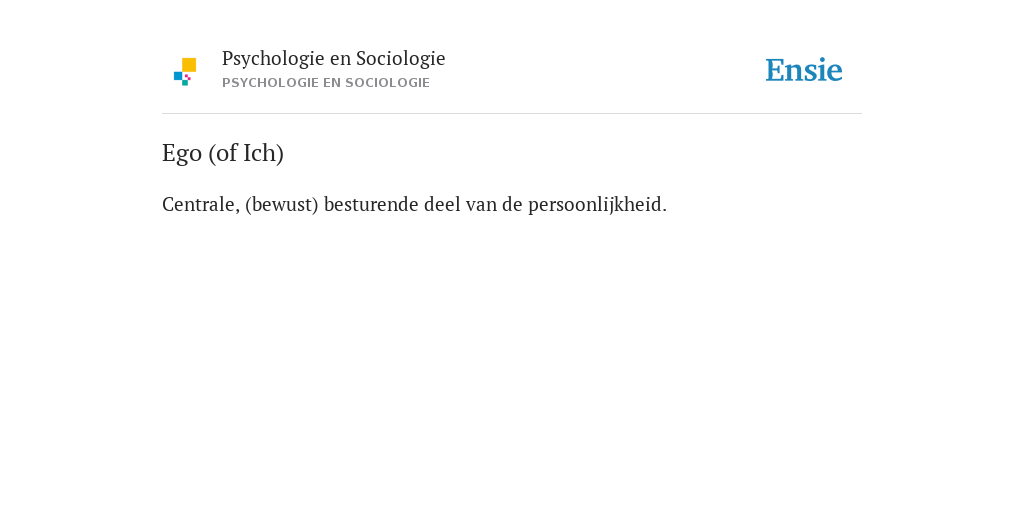Click the text (of Ich) in the heading
This screenshot has height=512, width=1024.
point(246,153)
